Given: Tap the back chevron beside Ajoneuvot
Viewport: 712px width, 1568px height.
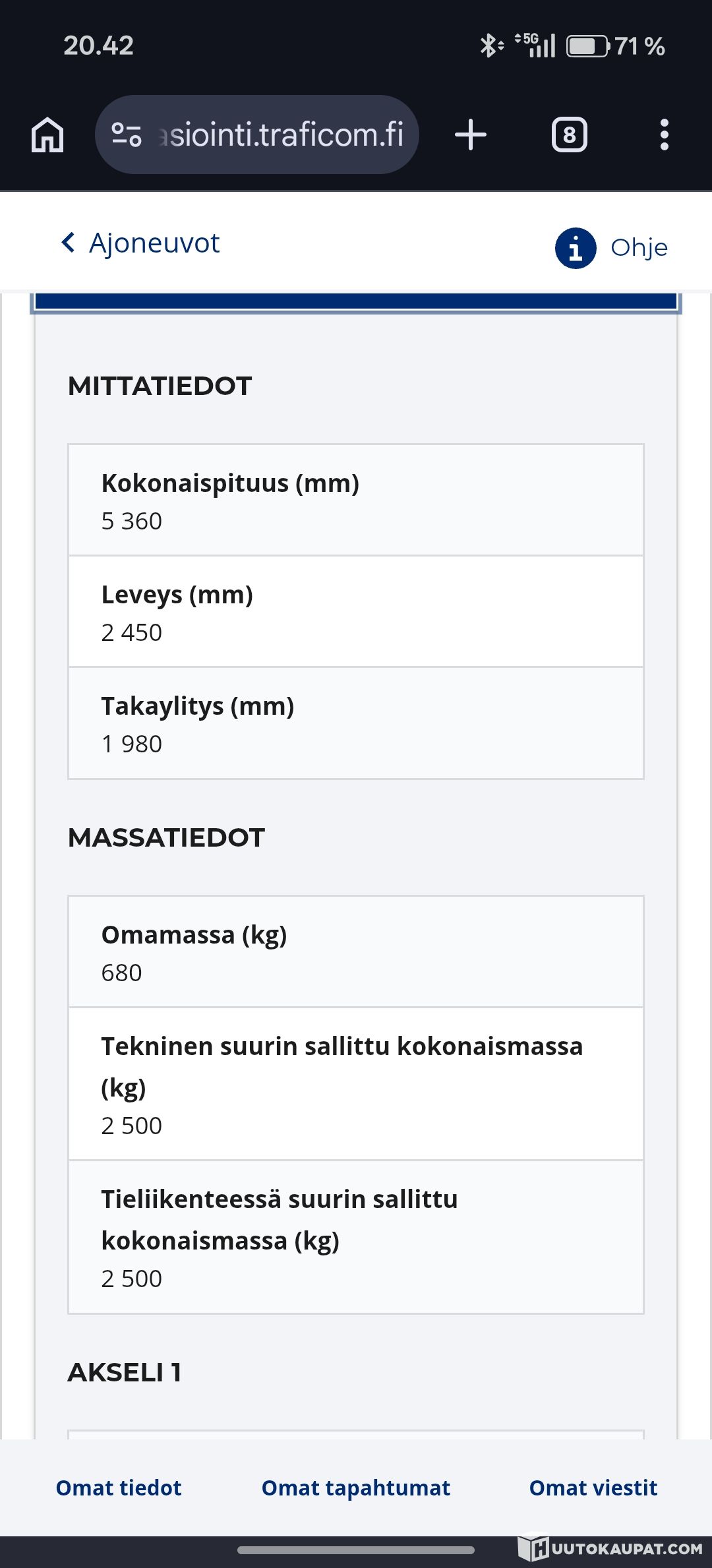Looking at the screenshot, I should pos(68,243).
